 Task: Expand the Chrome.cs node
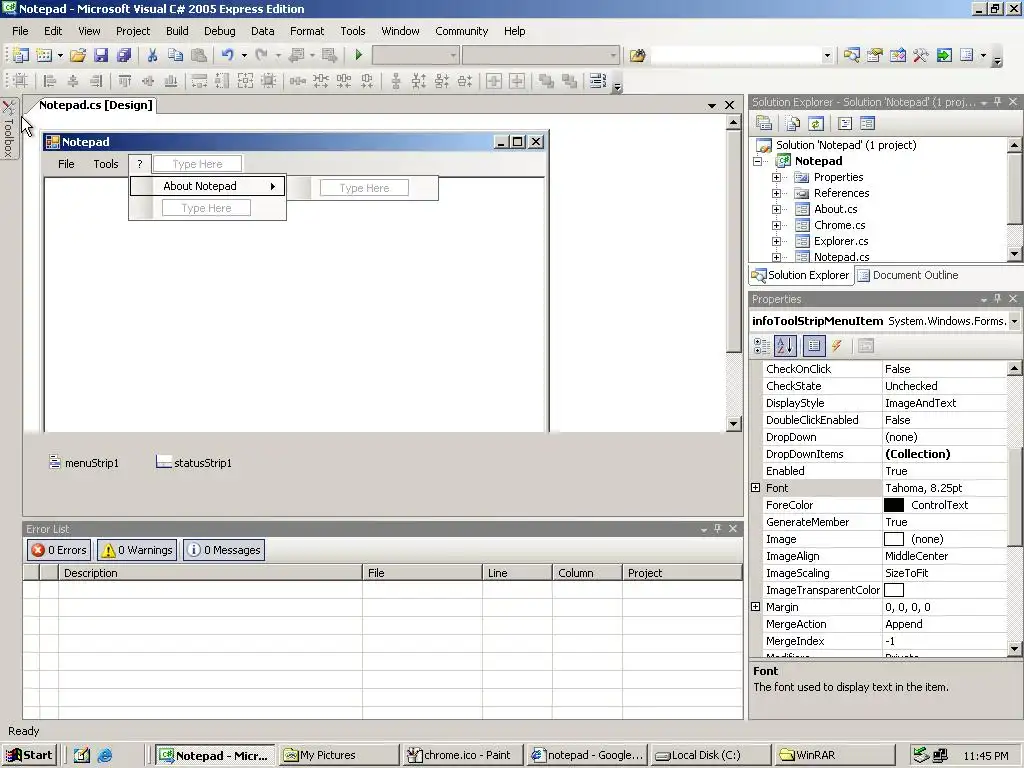tap(776, 225)
